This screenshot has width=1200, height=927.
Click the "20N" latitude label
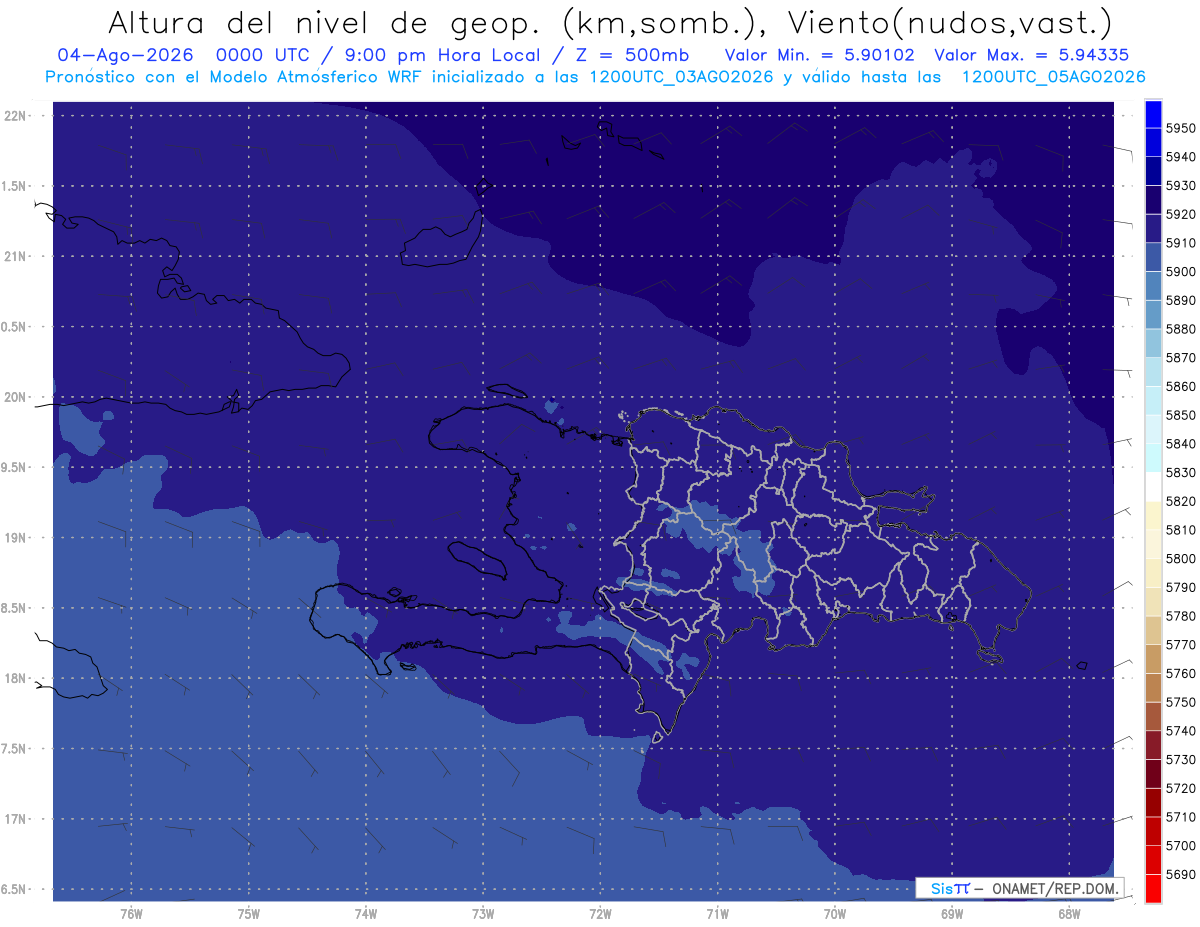pos(15,398)
